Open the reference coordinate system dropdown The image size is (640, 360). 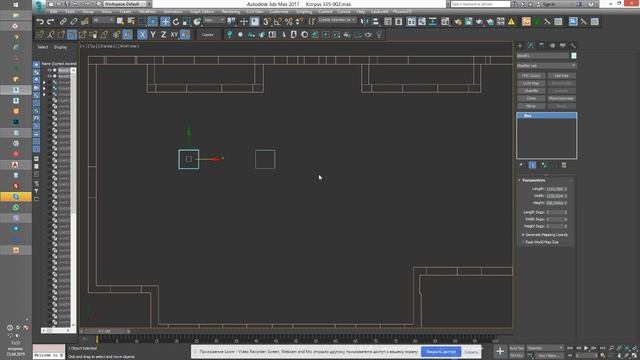point(213,20)
